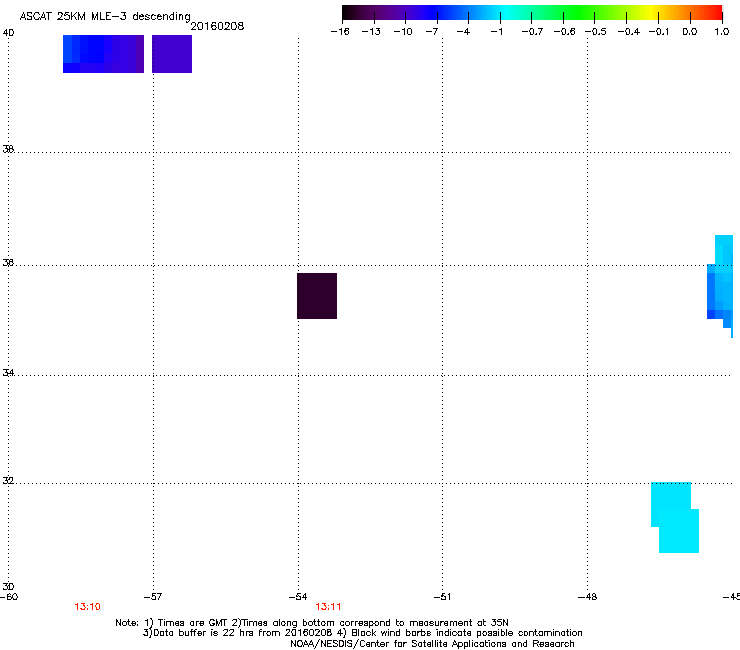
Task: Click the -0.7 color bar label
Action: [x=532, y=32]
